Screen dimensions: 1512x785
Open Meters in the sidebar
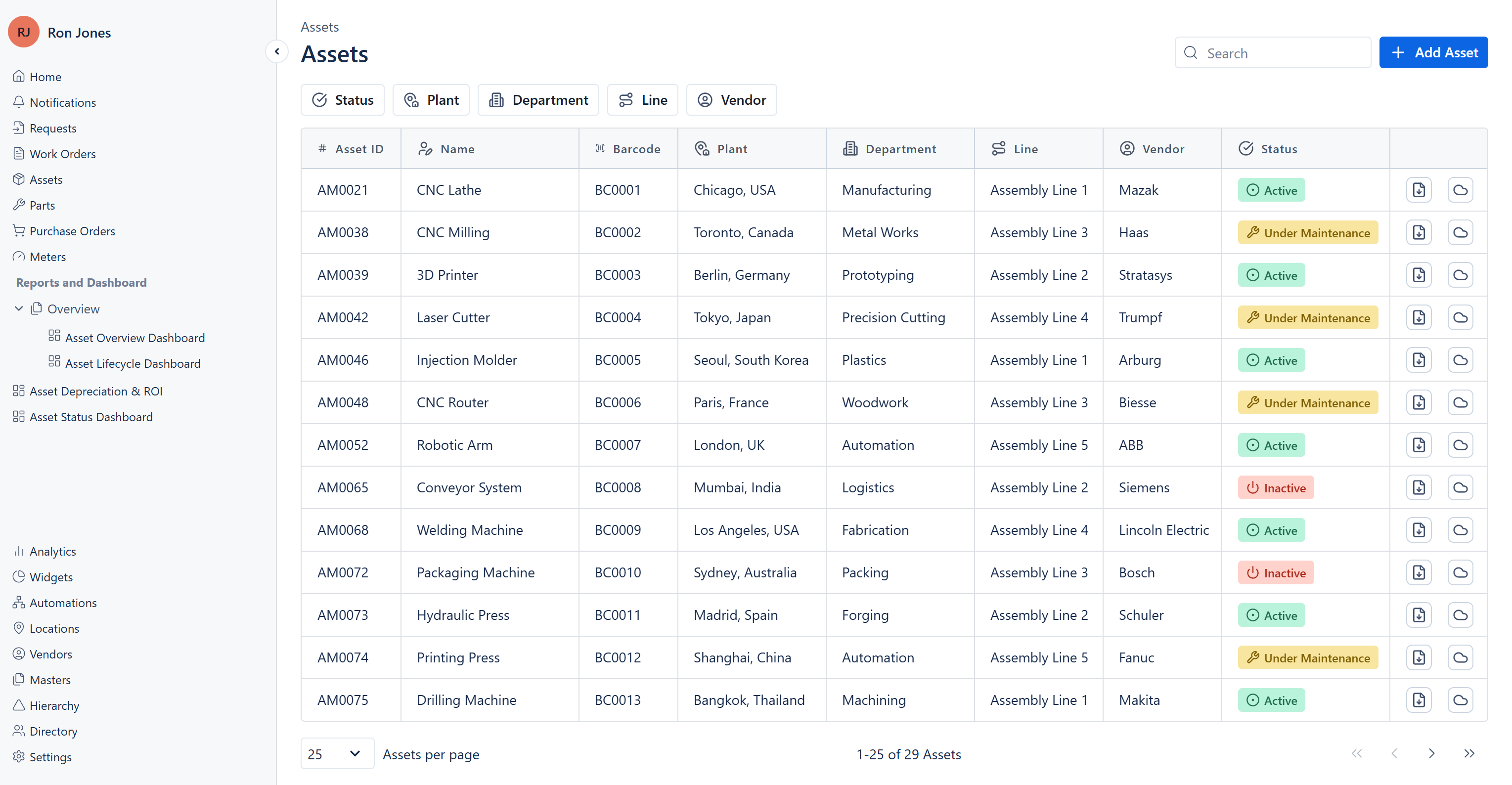40,257
